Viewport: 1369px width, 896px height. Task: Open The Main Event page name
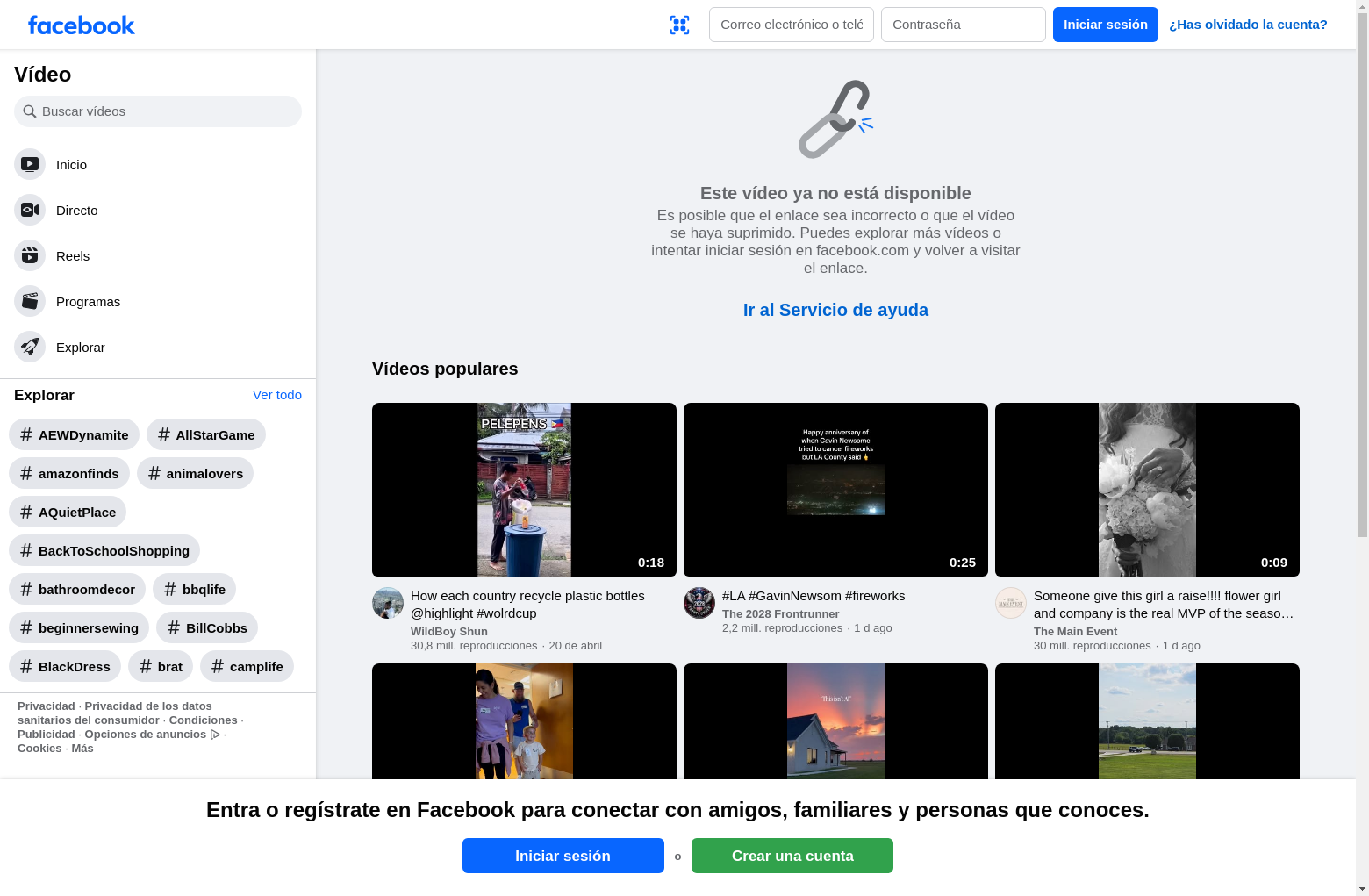point(1076,631)
